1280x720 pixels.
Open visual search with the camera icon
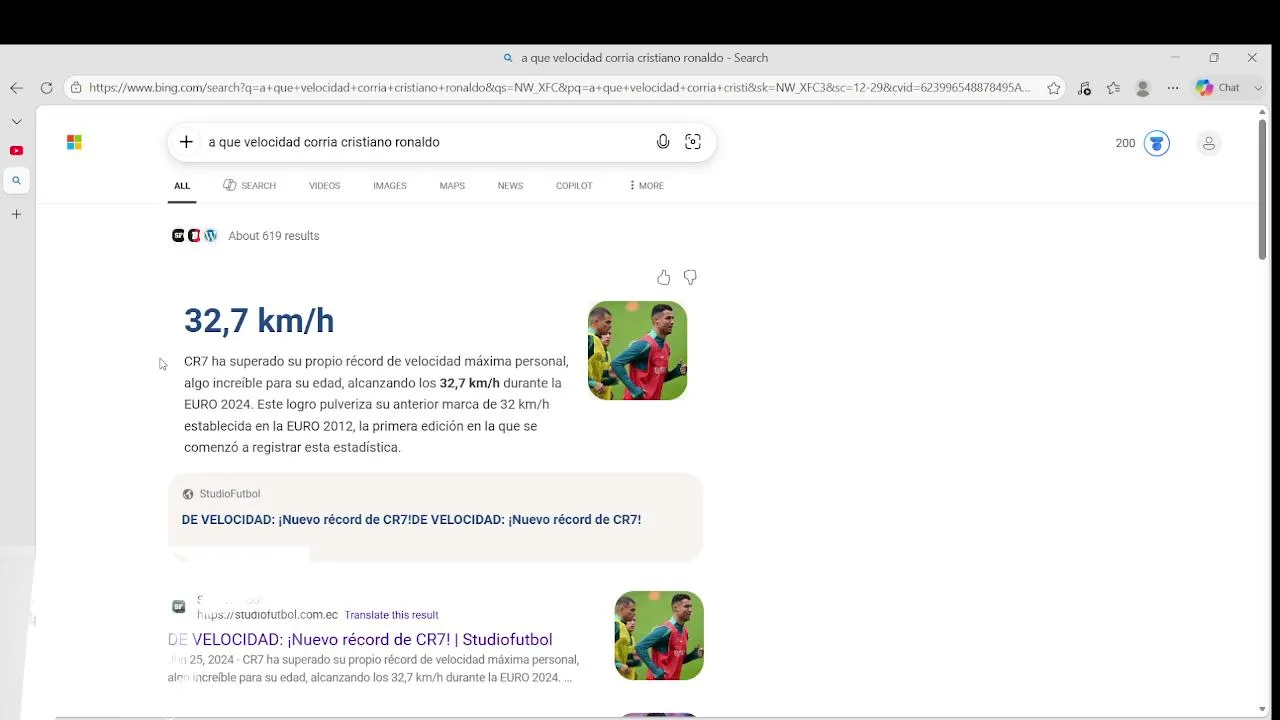click(x=693, y=142)
